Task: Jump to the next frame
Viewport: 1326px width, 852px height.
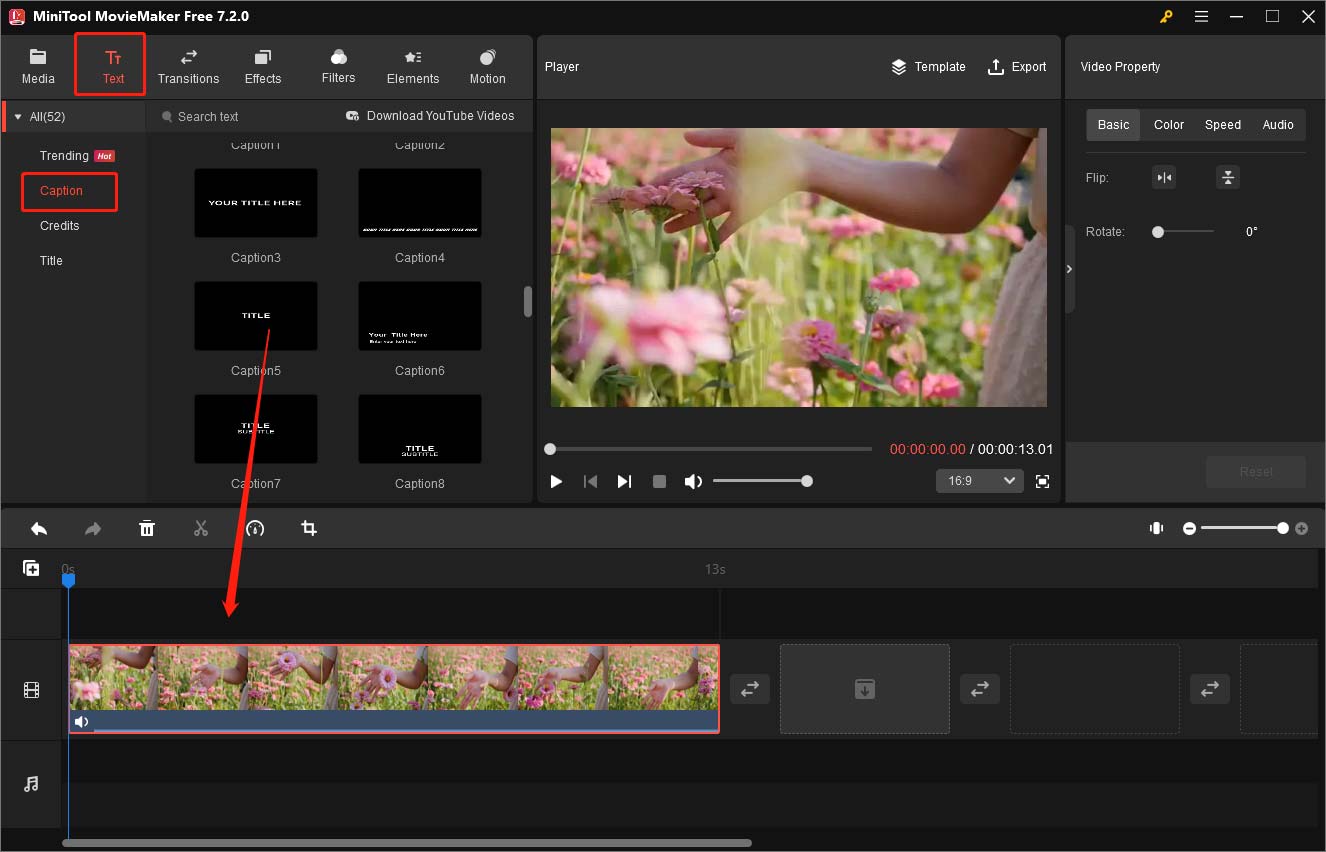Action: tap(624, 481)
